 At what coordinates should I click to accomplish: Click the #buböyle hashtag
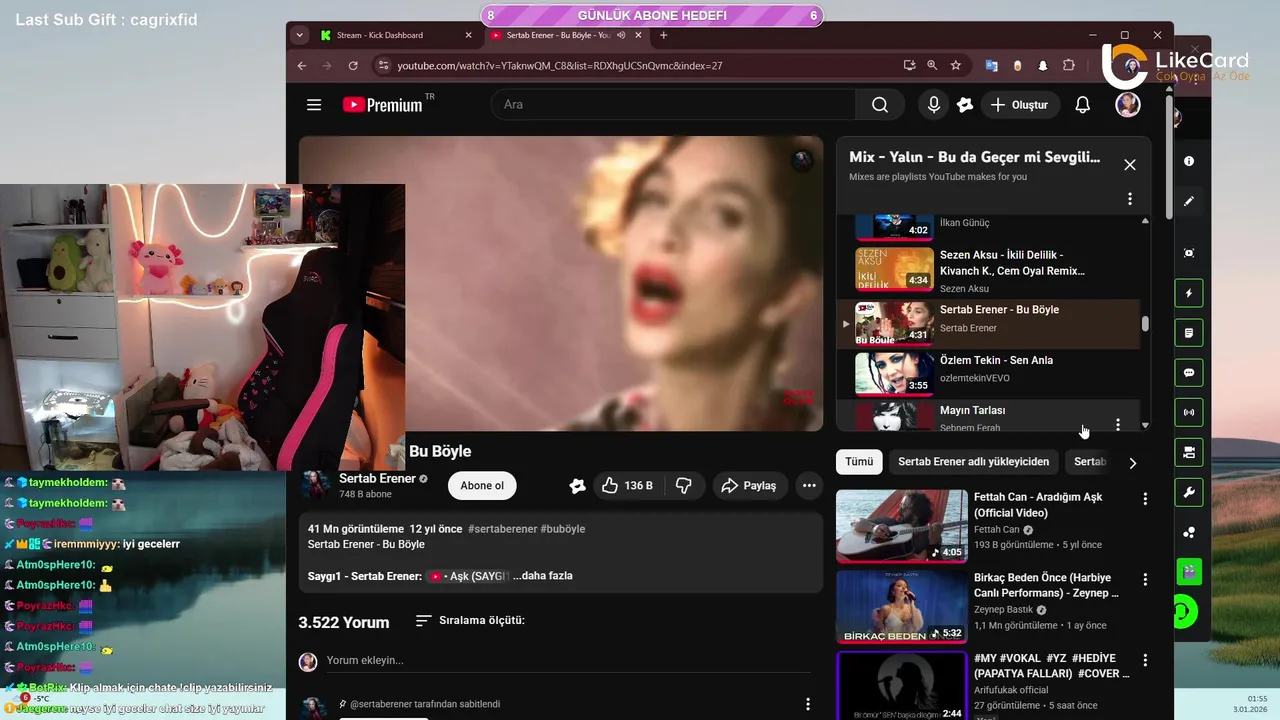[563, 529]
